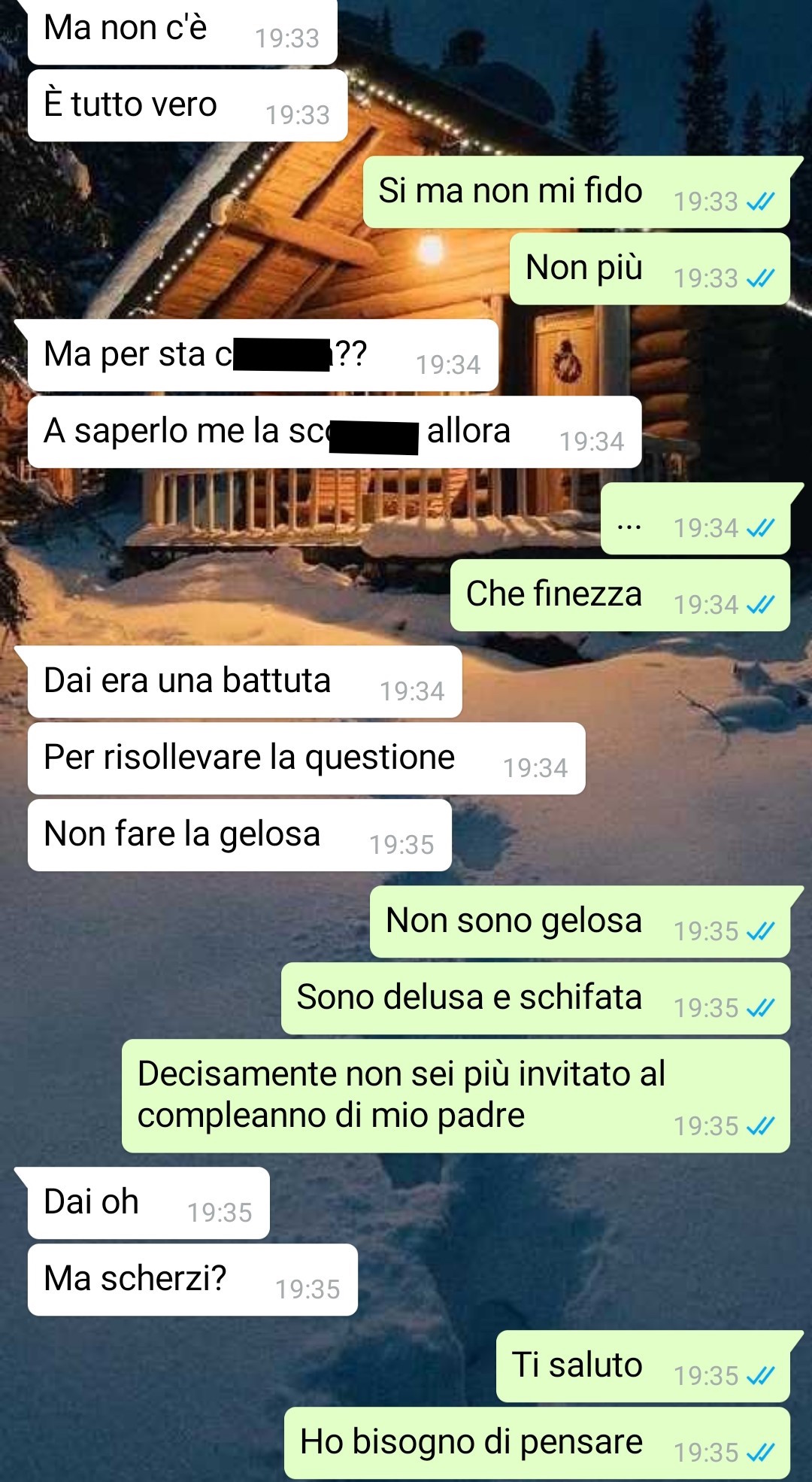812x1482 pixels.
Task: Select the 'Ma non c'è' message
Action: click(x=182, y=30)
